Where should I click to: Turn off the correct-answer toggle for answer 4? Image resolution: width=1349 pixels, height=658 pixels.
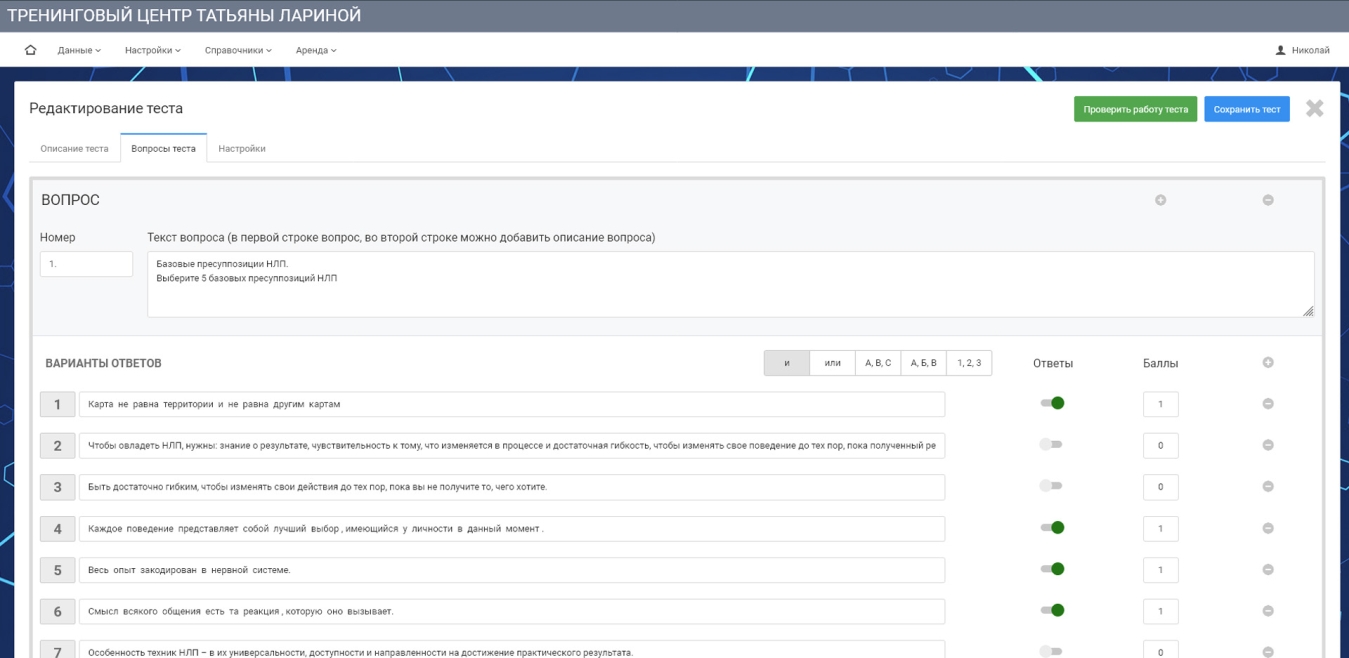[x=1051, y=528]
